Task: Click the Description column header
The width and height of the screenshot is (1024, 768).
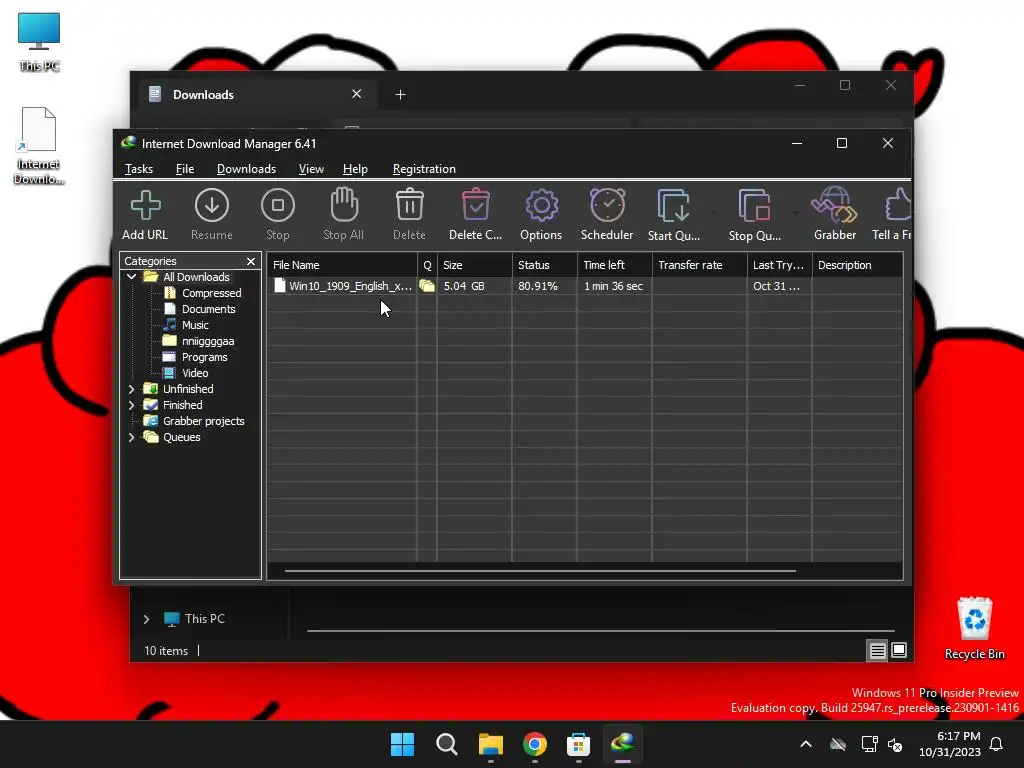Action: point(857,265)
